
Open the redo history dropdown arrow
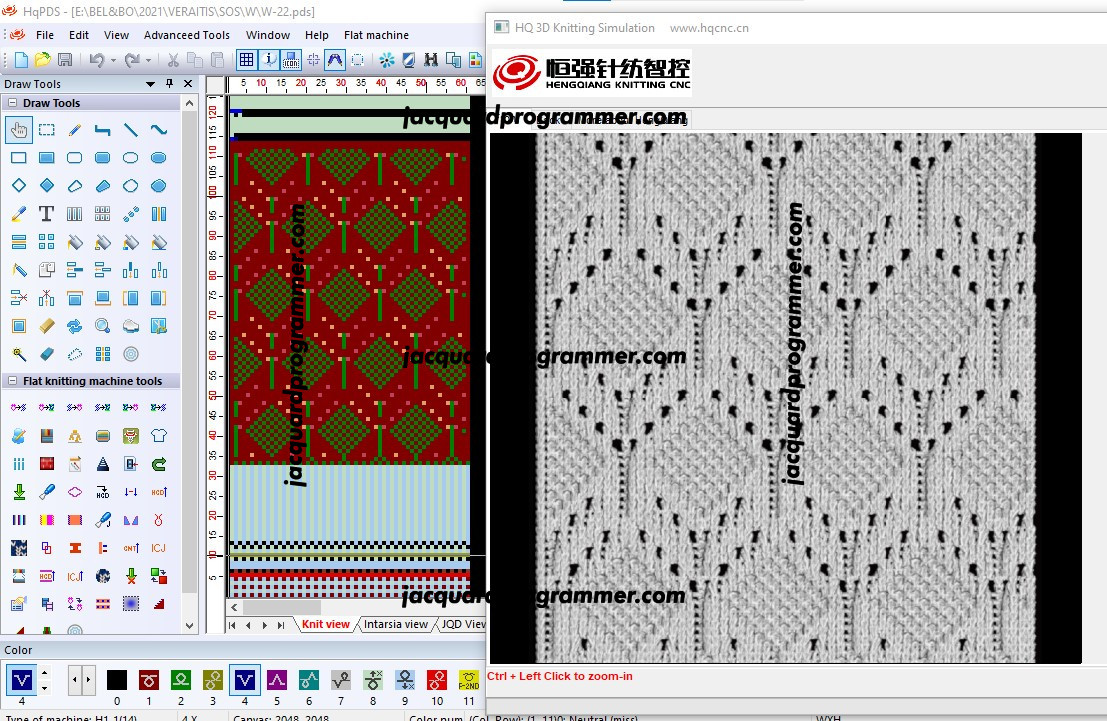(148, 61)
